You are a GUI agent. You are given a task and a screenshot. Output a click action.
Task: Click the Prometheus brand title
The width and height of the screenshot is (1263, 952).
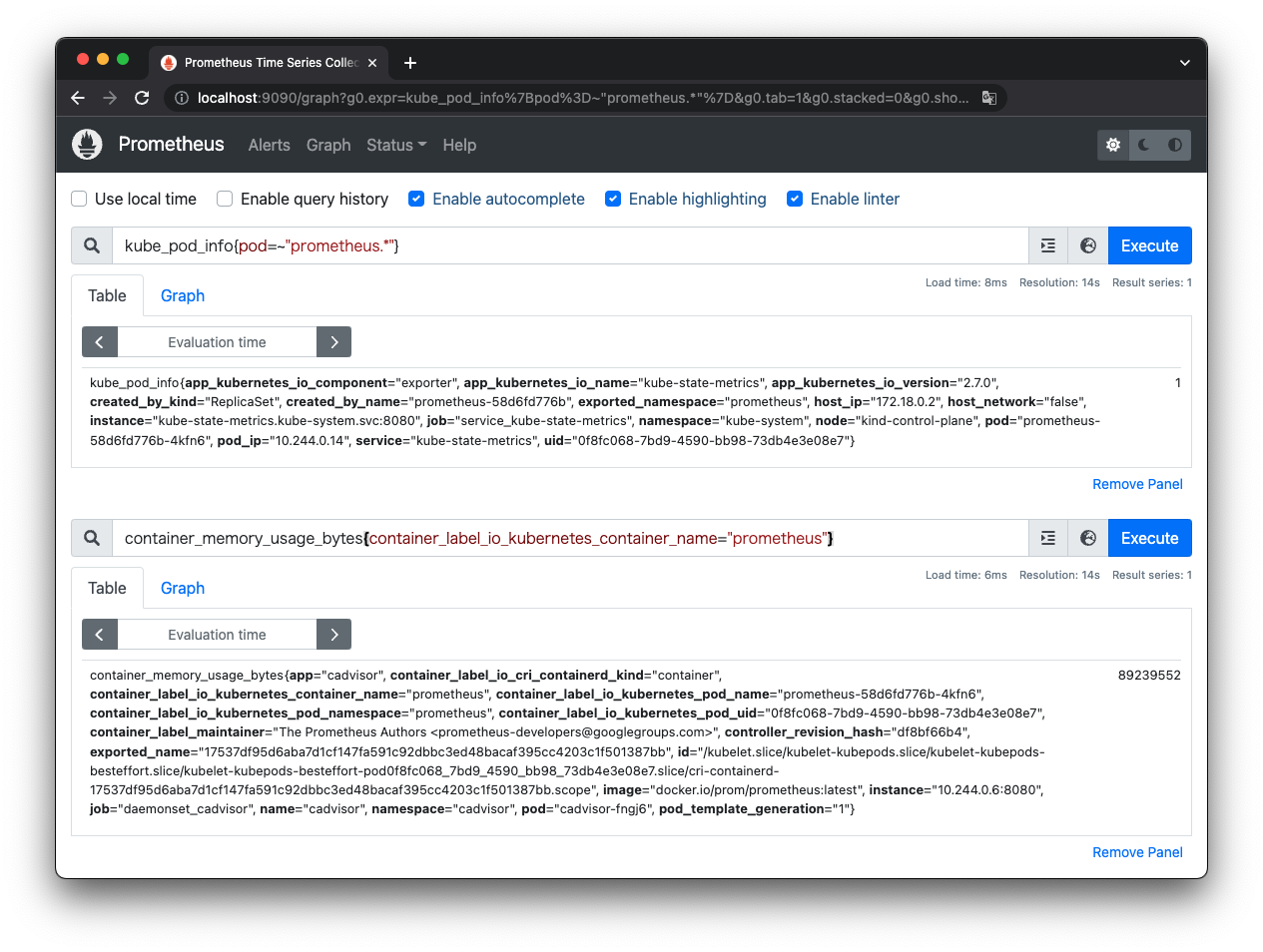tap(171, 144)
